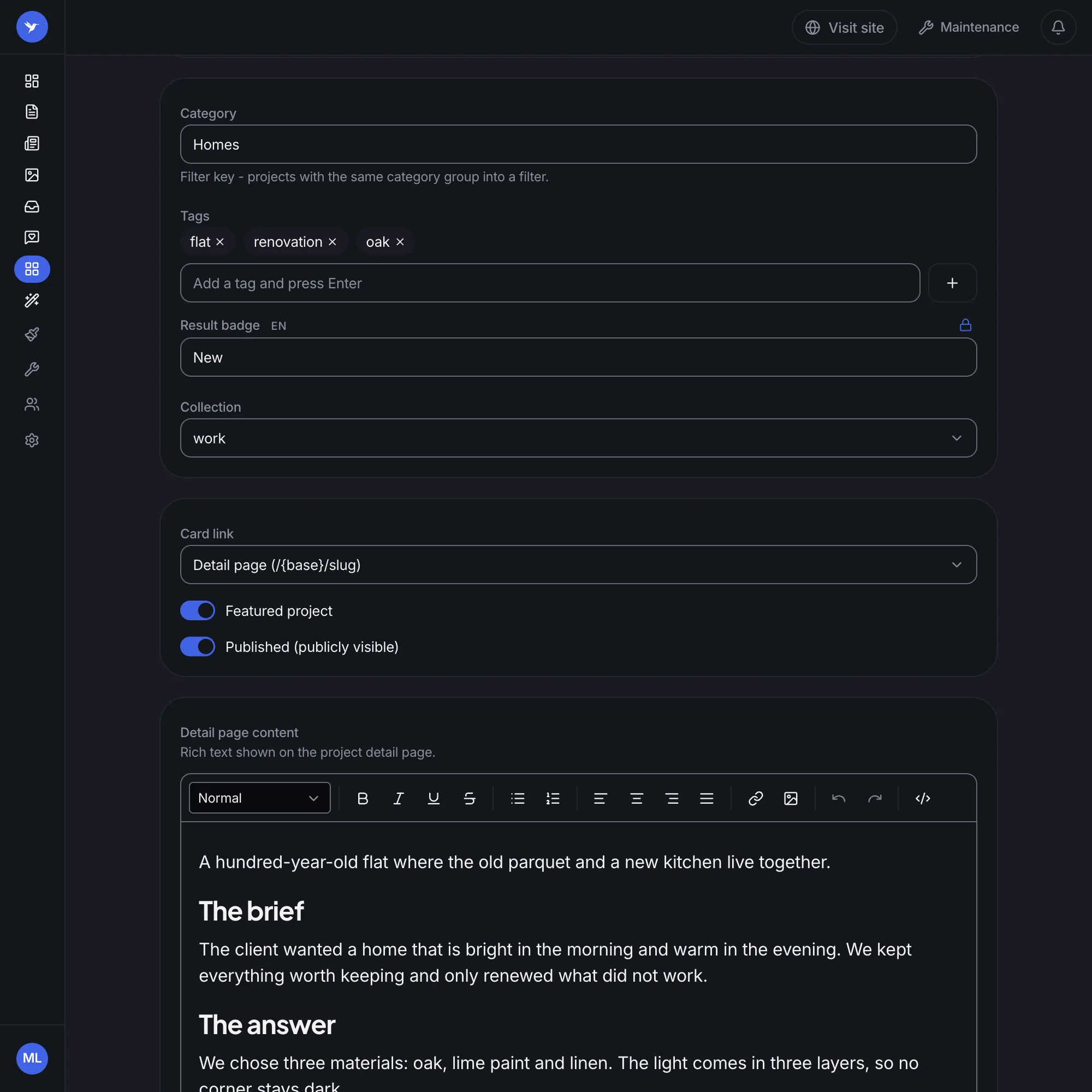This screenshot has height=1092, width=1092.
Task: Apply strikethrough formatting in editor
Action: pyautogui.click(x=469, y=798)
